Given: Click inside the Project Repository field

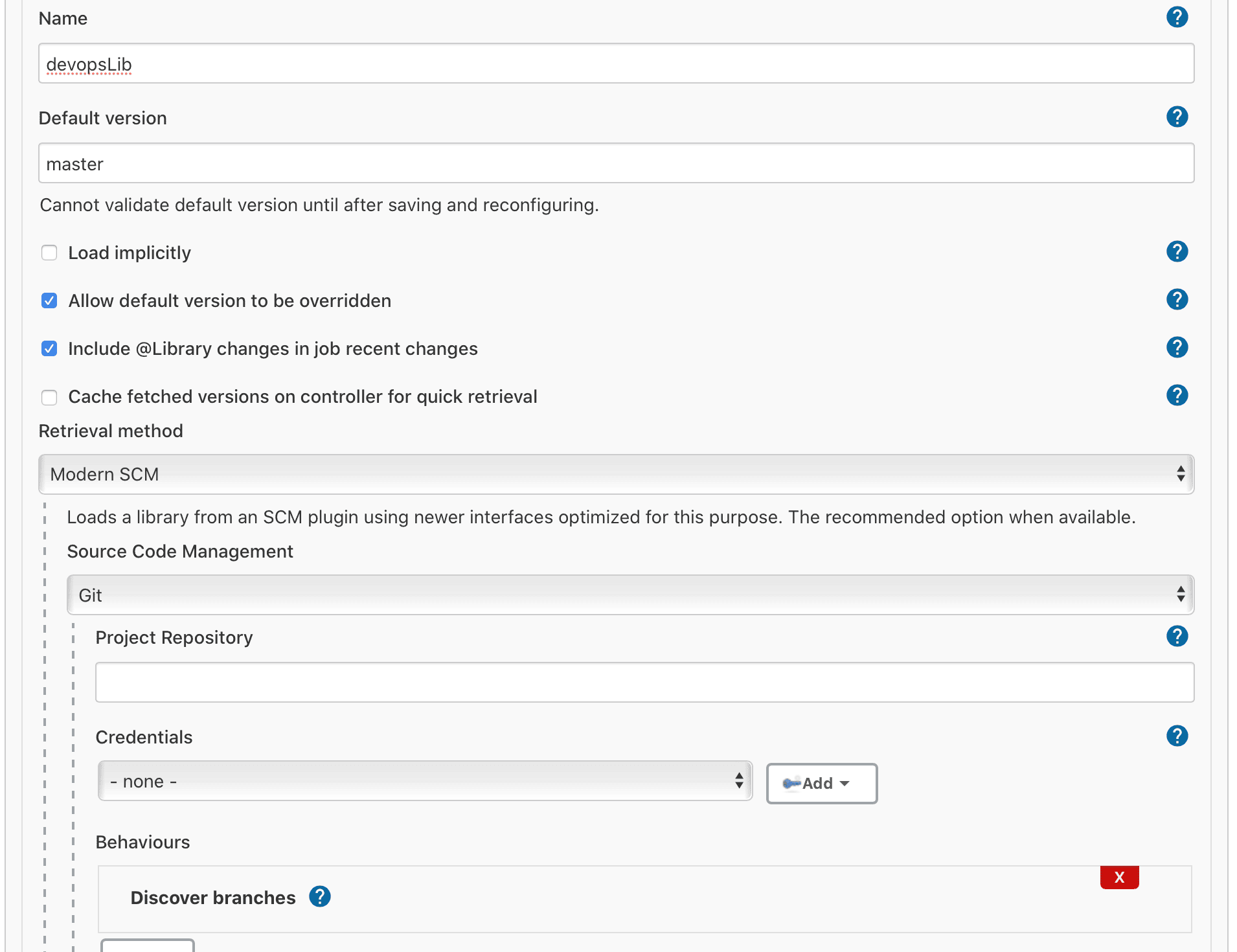Looking at the screenshot, I should tap(644, 682).
